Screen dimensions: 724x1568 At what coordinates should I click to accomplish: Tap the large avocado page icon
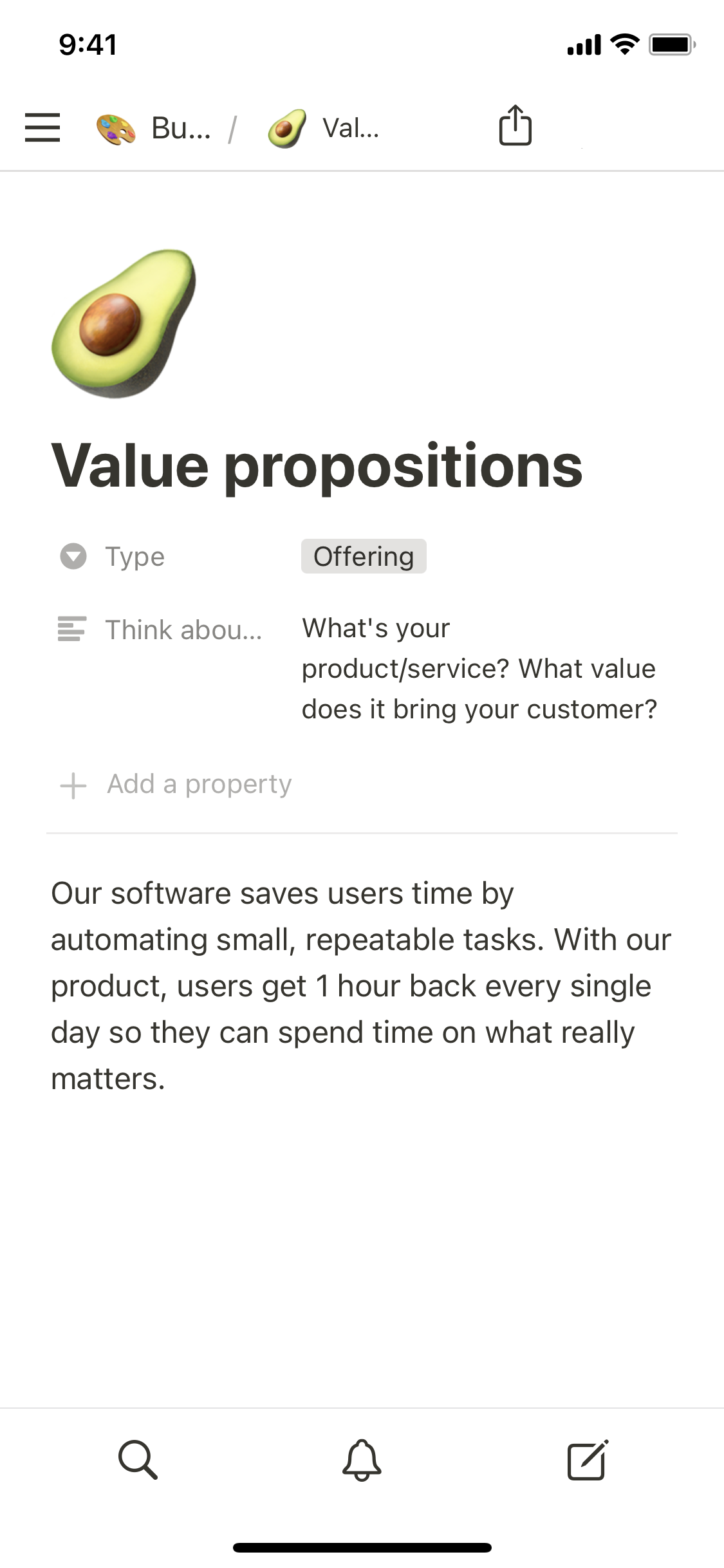click(x=124, y=323)
